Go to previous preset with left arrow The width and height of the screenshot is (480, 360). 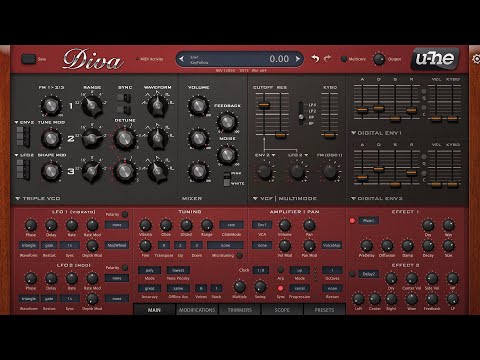pyautogui.click(x=182, y=59)
